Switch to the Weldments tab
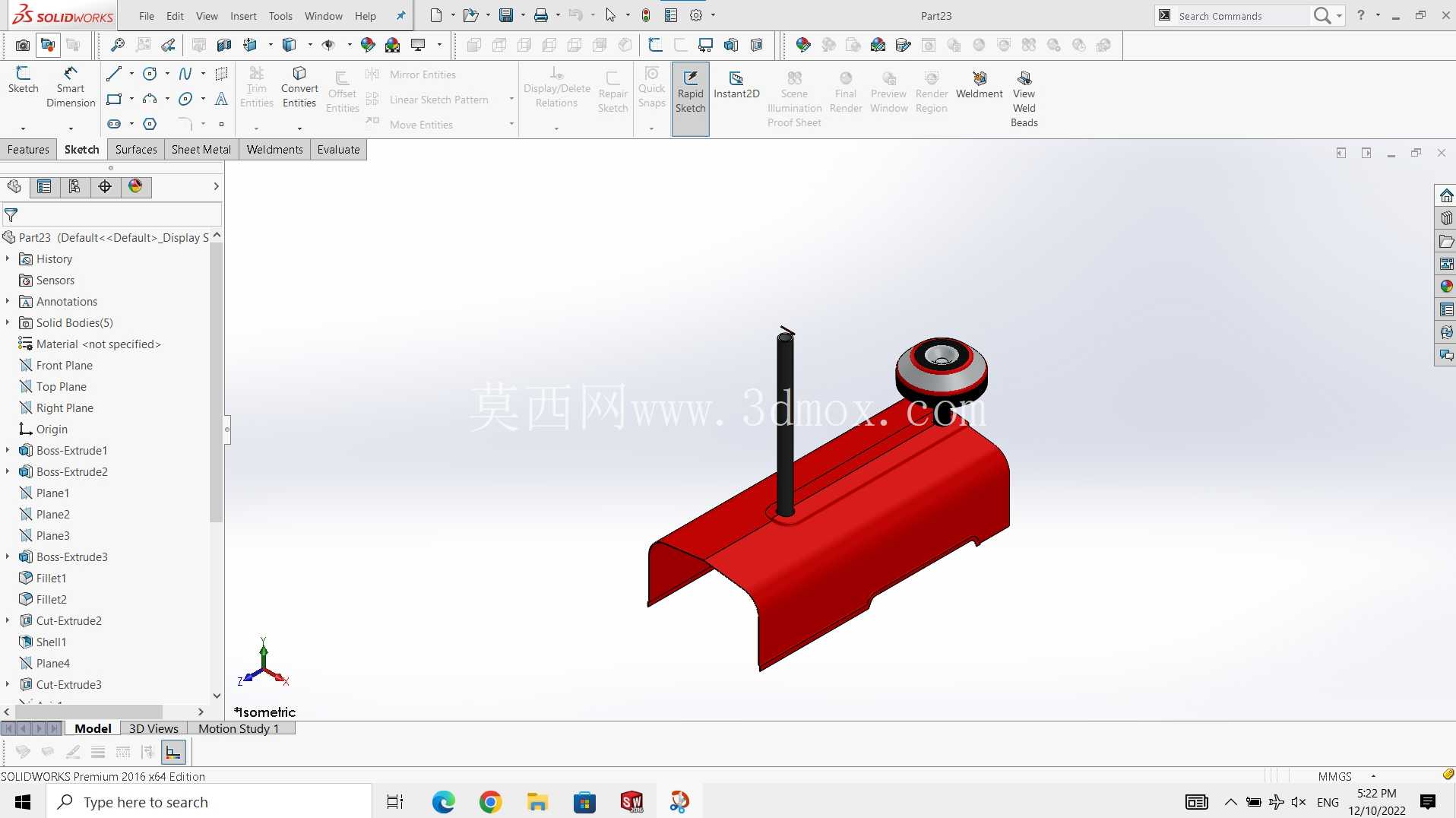Screen dimensions: 1456x818 (274, 150)
